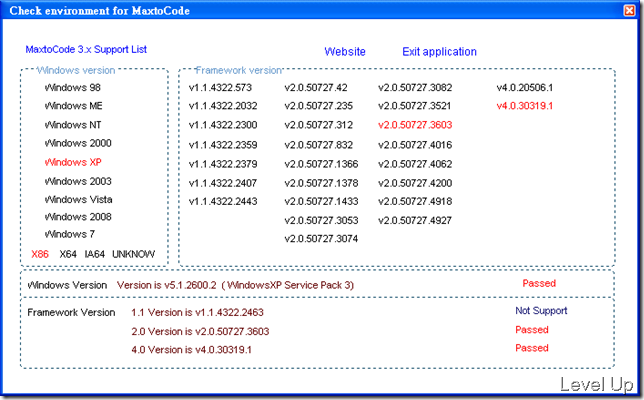Click framework v2.0.50727.3074
Viewport: 644px width, 400px height.
pyautogui.click(x=321, y=239)
